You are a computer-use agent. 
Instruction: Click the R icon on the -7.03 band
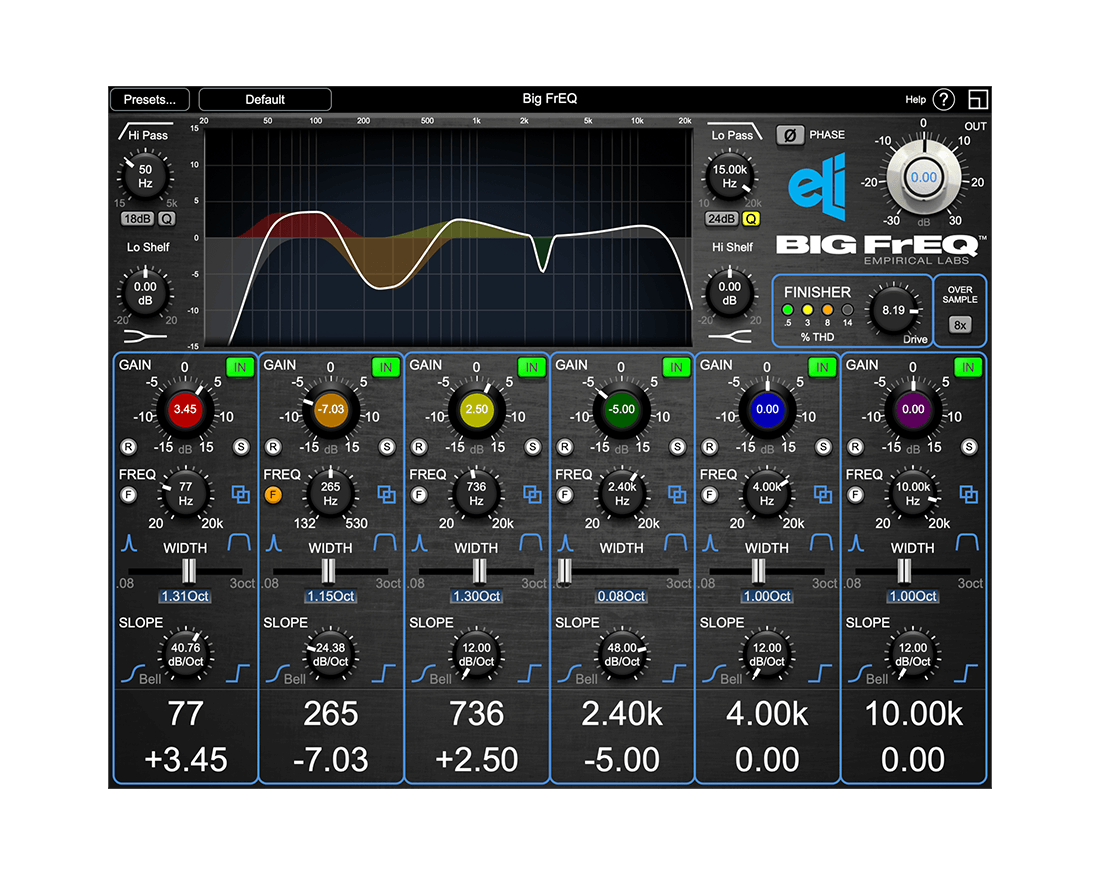click(x=274, y=447)
